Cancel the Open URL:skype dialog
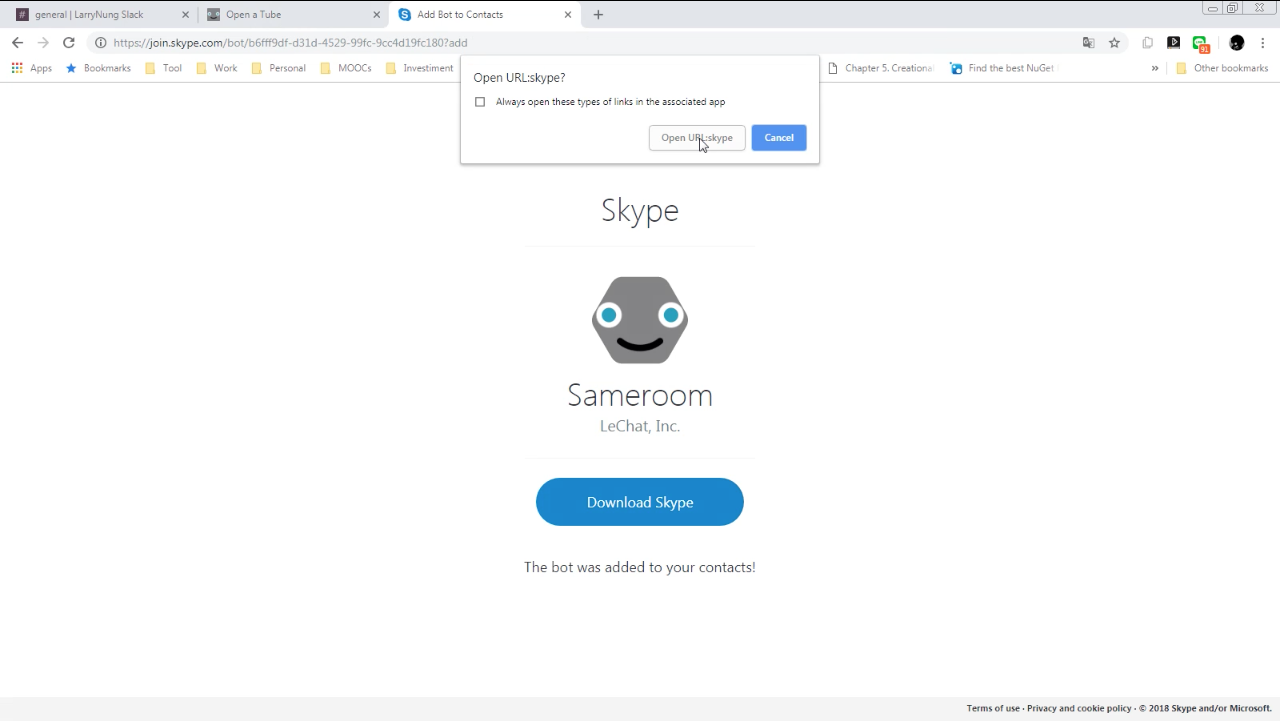 [x=779, y=138]
